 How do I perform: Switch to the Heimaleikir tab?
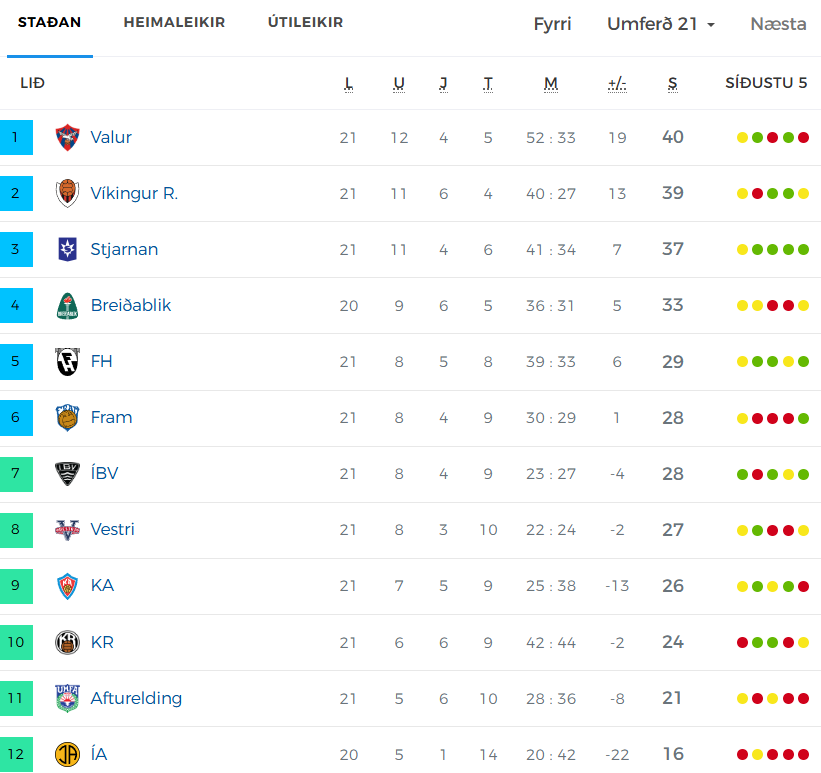pyautogui.click(x=174, y=23)
